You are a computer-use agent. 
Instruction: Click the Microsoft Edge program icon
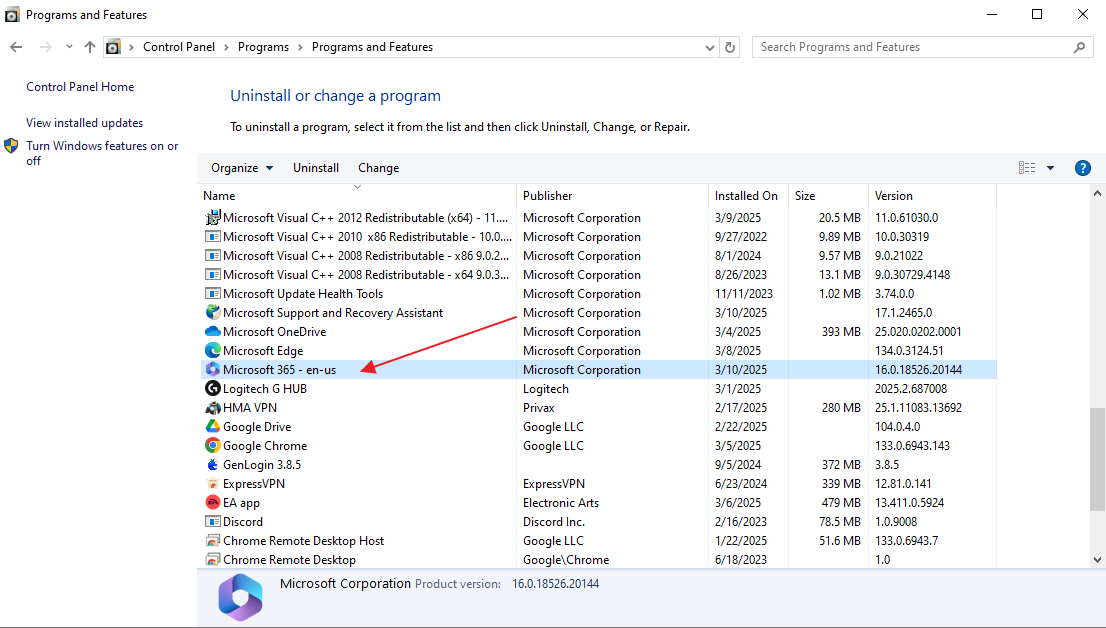click(x=212, y=351)
